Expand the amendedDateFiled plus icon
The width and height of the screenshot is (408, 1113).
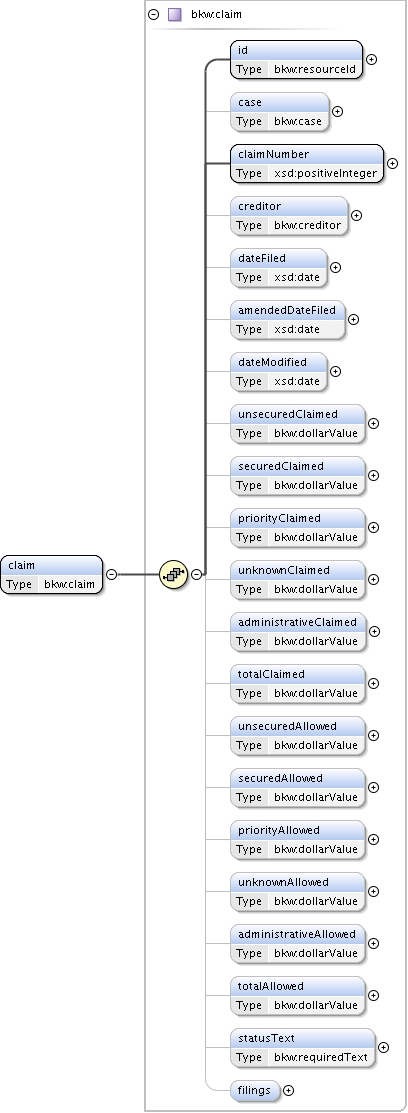353,319
